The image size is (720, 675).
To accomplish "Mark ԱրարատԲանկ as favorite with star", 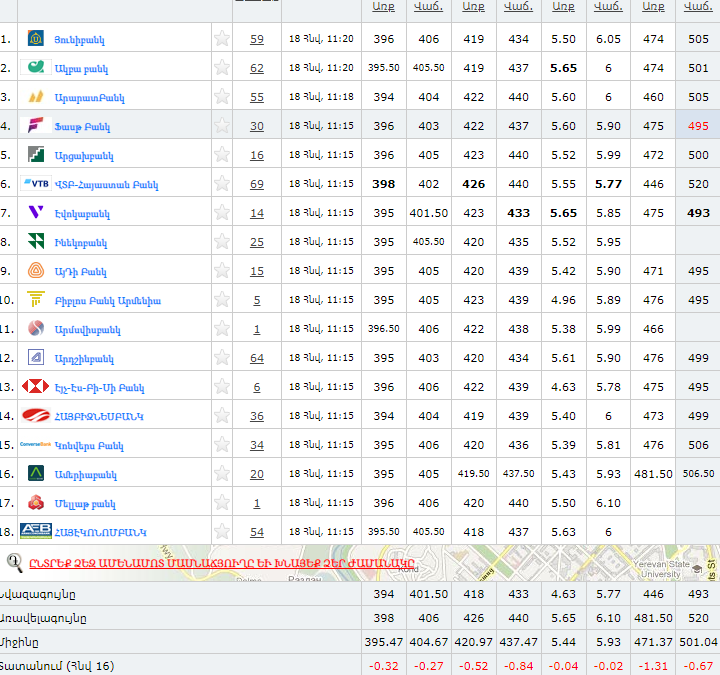I will 222,96.
